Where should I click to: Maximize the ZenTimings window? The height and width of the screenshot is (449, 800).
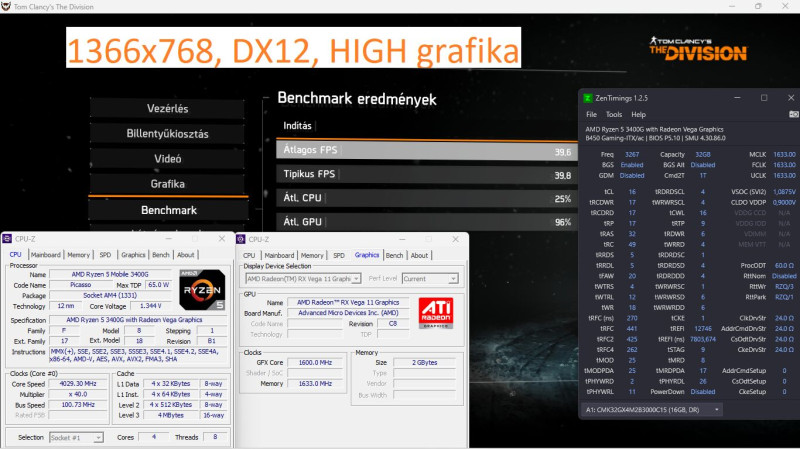(x=764, y=98)
